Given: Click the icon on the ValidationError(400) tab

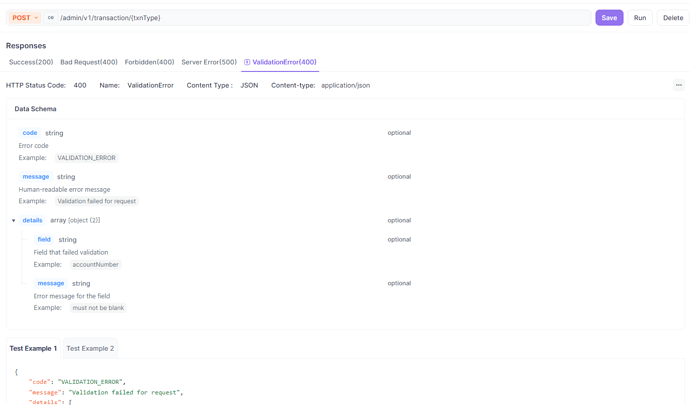Looking at the screenshot, I should (x=247, y=62).
